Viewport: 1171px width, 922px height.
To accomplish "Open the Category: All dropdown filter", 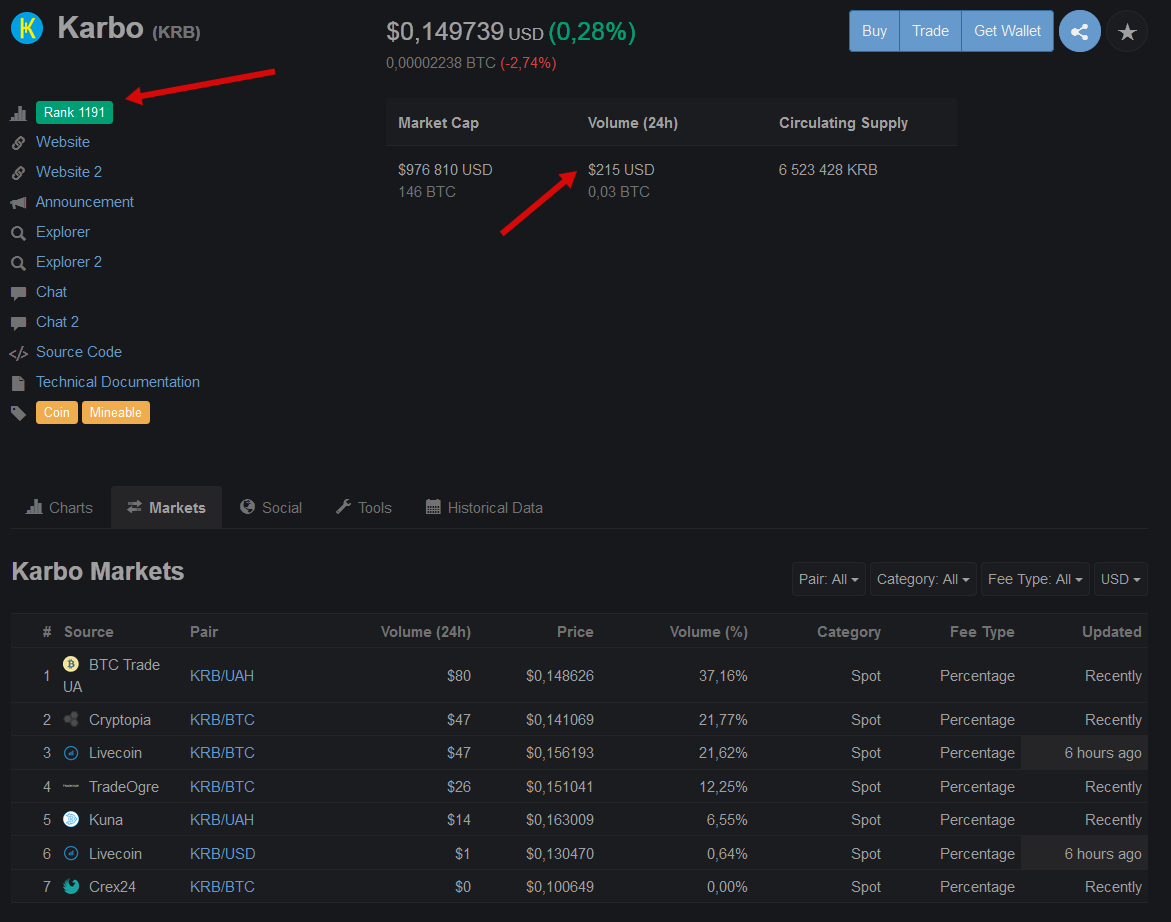I will tap(923, 579).
